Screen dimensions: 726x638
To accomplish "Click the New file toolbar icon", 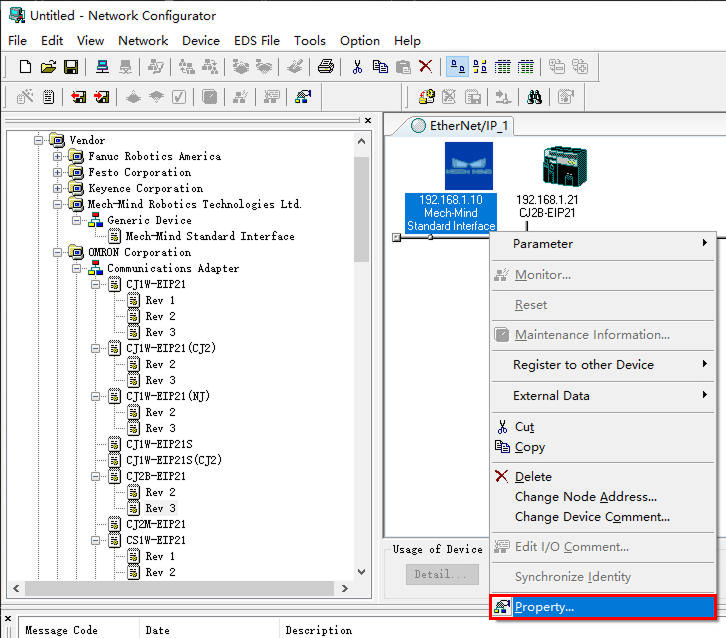I will point(26,67).
